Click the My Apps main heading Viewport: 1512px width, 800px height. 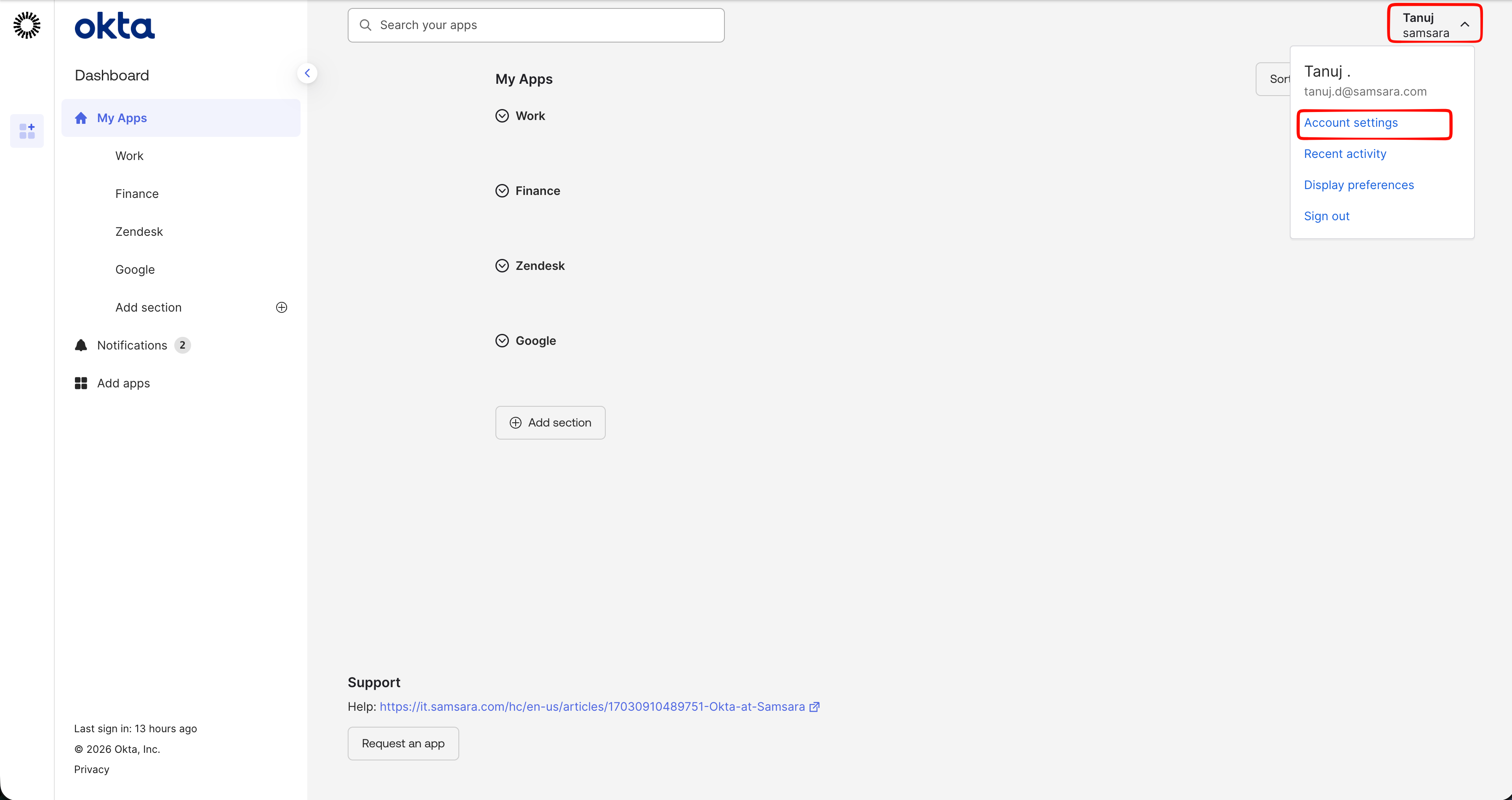pos(524,79)
